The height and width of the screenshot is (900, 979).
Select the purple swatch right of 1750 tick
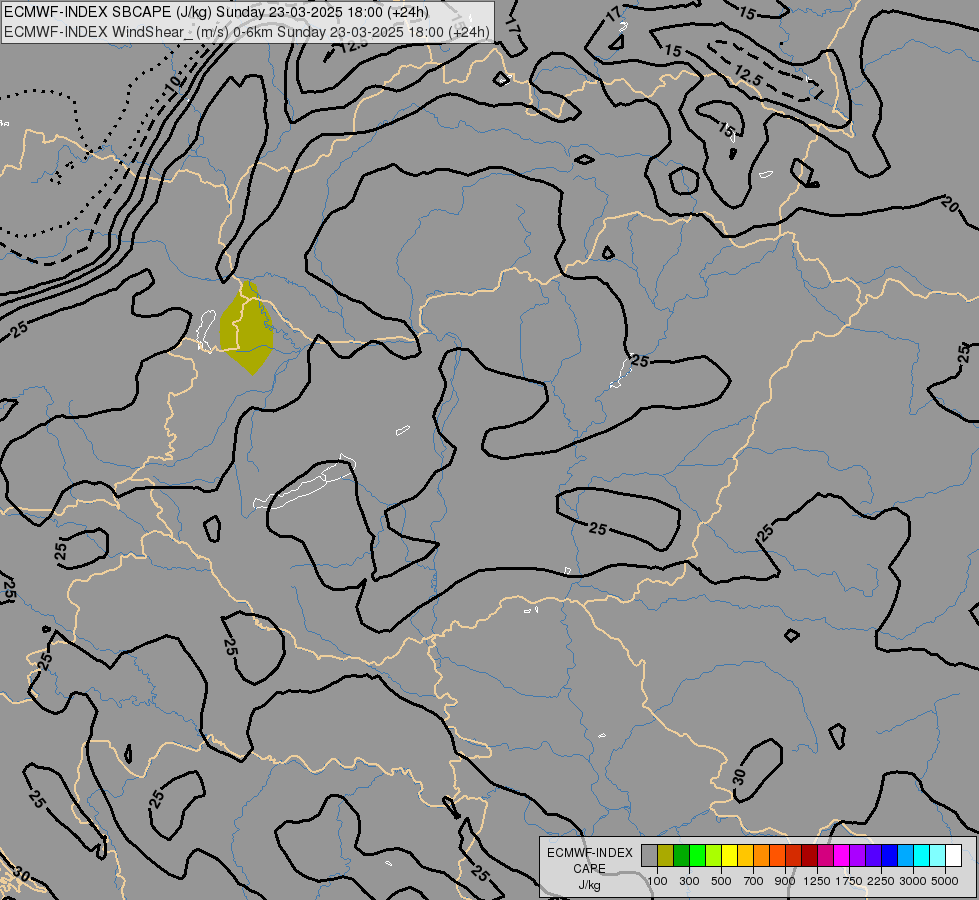tap(857, 855)
